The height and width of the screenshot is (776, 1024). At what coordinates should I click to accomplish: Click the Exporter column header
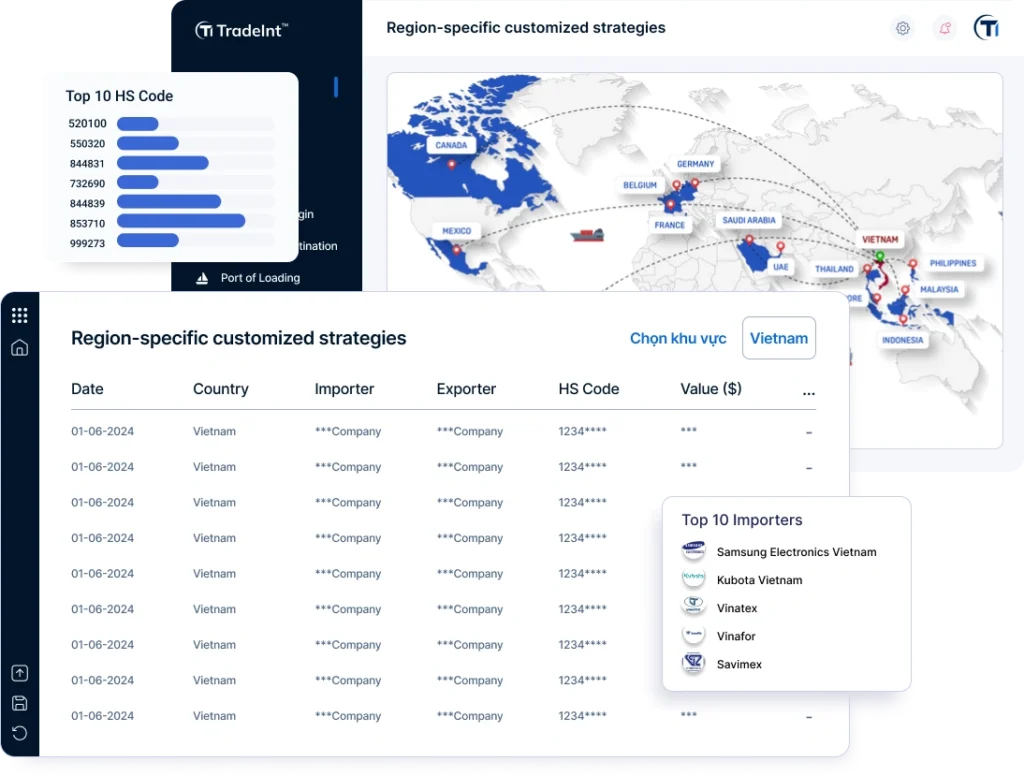(x=466, y=389)
